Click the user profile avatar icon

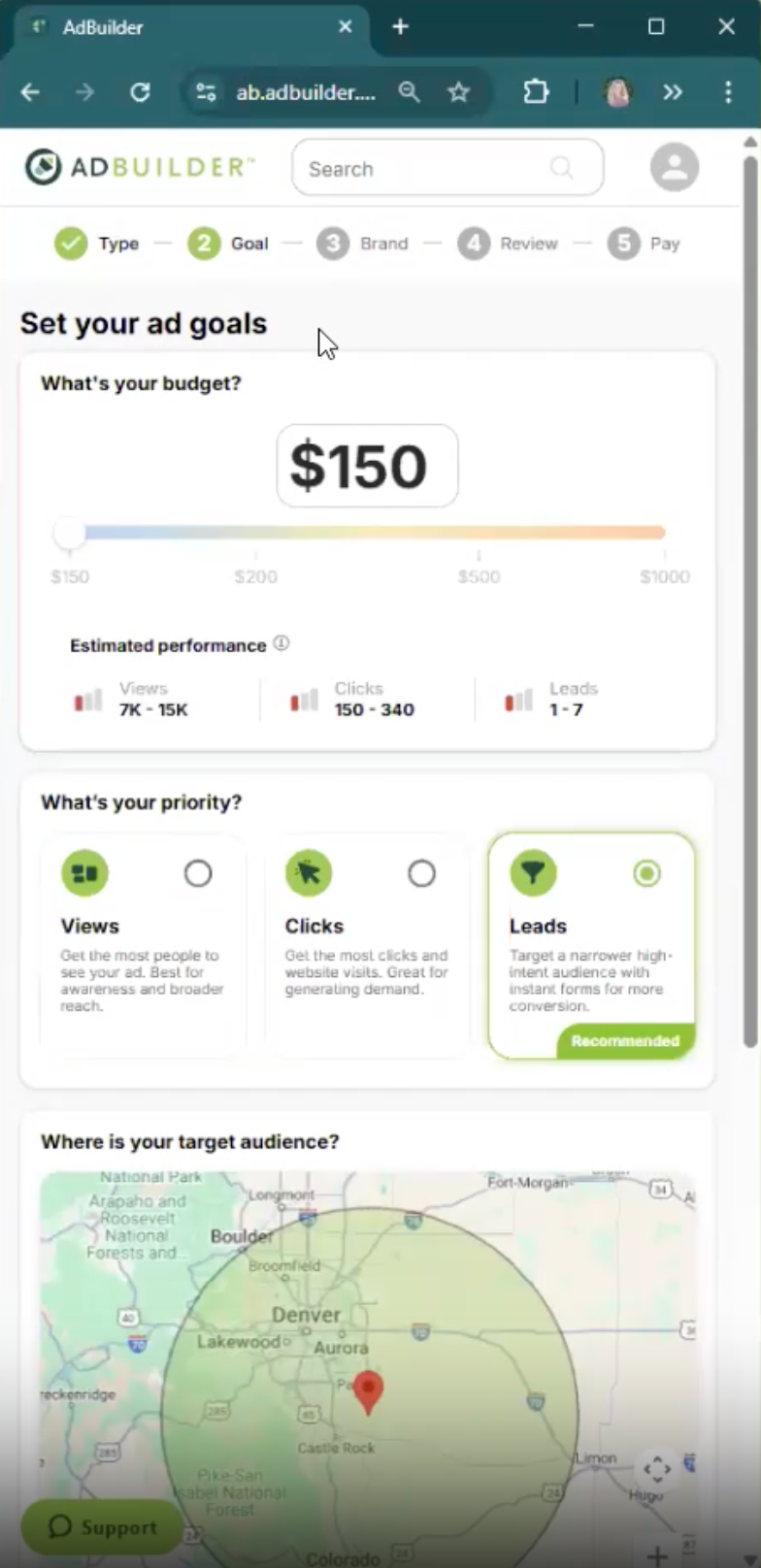point(675,167)
